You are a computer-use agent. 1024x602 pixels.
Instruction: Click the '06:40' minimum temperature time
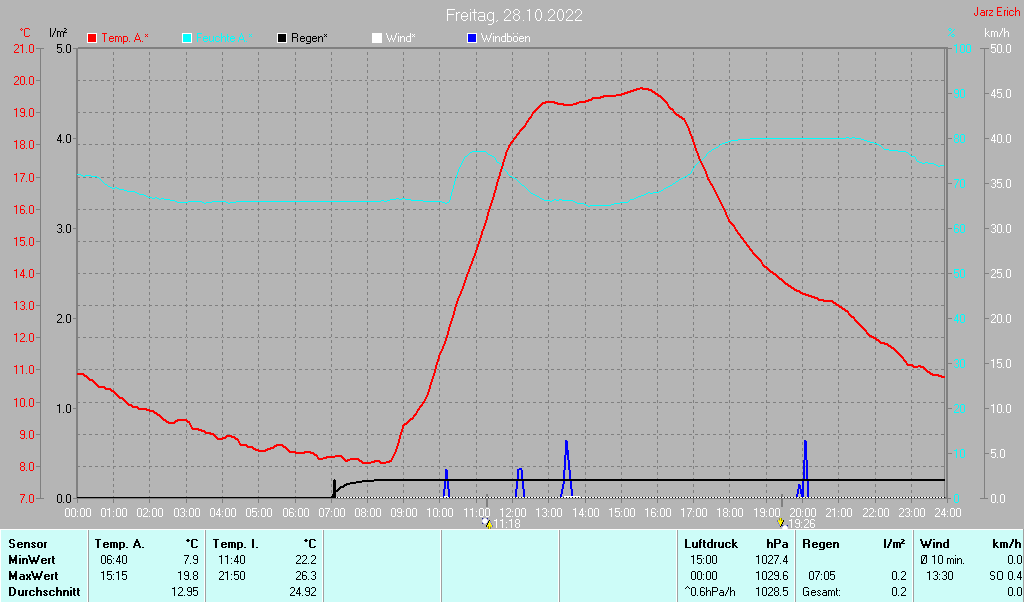tap(114, 560)
